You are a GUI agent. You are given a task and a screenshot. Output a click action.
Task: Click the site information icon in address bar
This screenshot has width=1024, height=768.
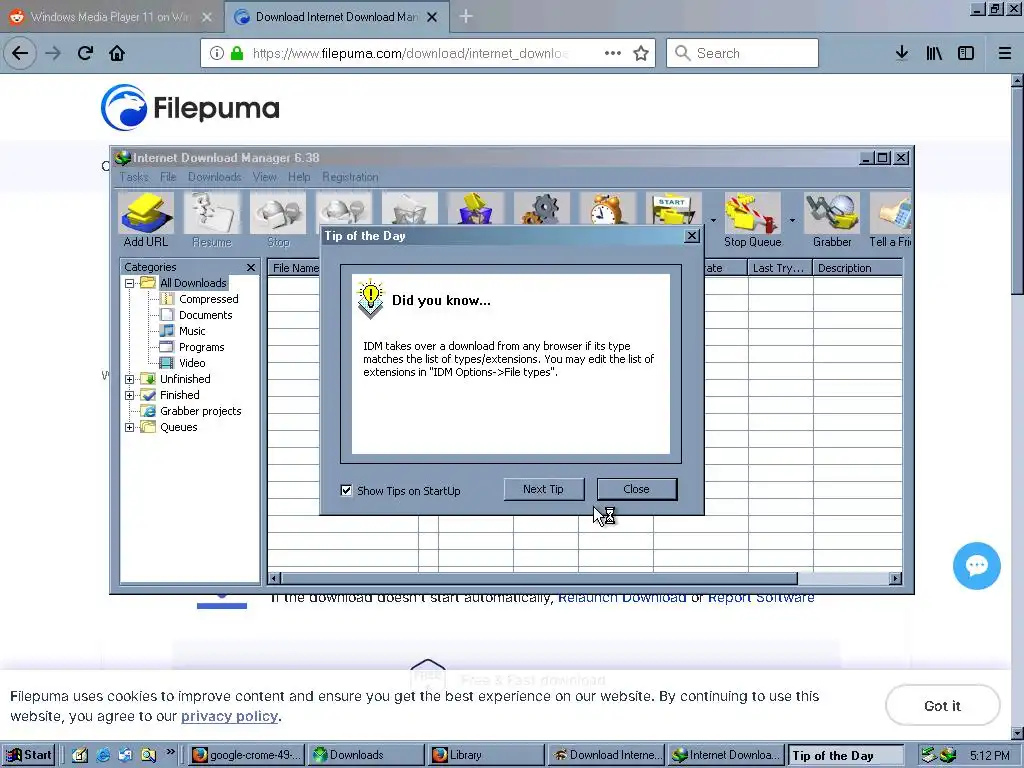pyautogui.click(x=217, y=53)
